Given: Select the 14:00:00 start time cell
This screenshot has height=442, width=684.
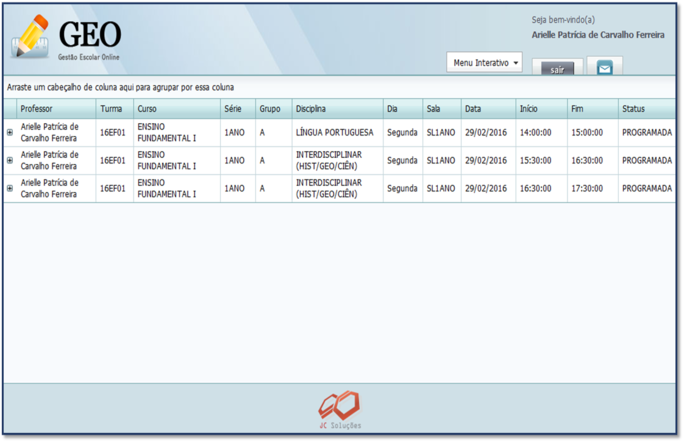Looking at the screenshot, I should (x=542, y=133).
